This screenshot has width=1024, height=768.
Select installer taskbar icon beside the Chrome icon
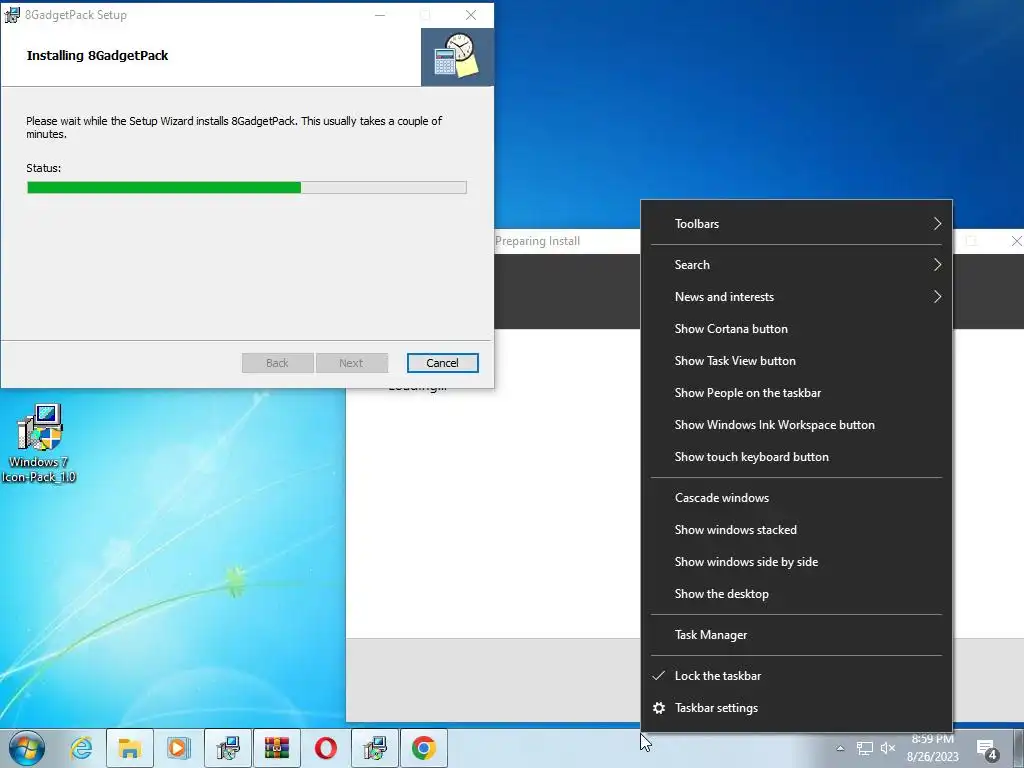pyautogui.click(x=375, y=748)
